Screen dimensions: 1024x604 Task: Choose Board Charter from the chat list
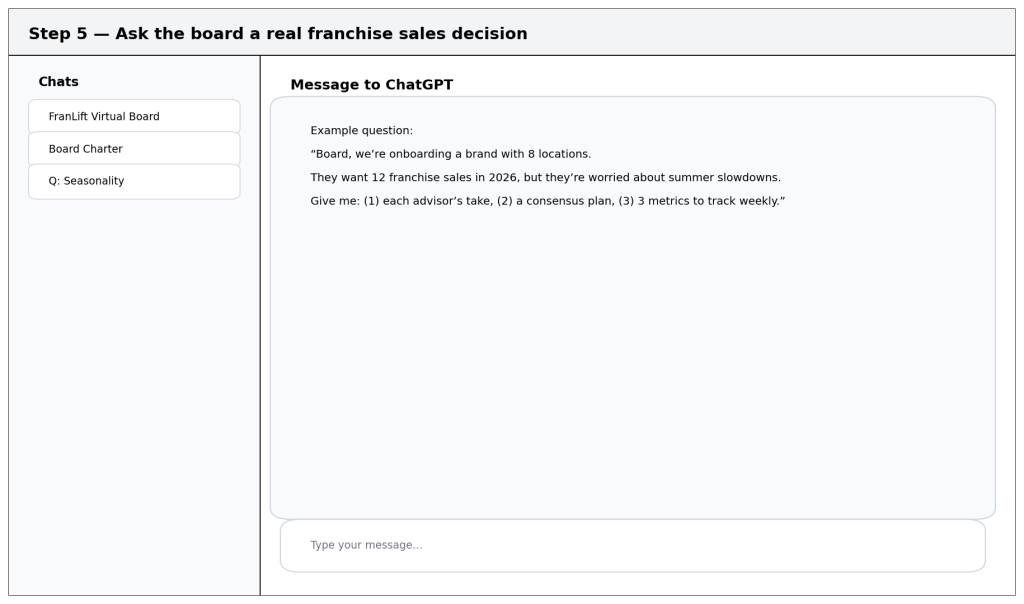[x=134, y=148]
